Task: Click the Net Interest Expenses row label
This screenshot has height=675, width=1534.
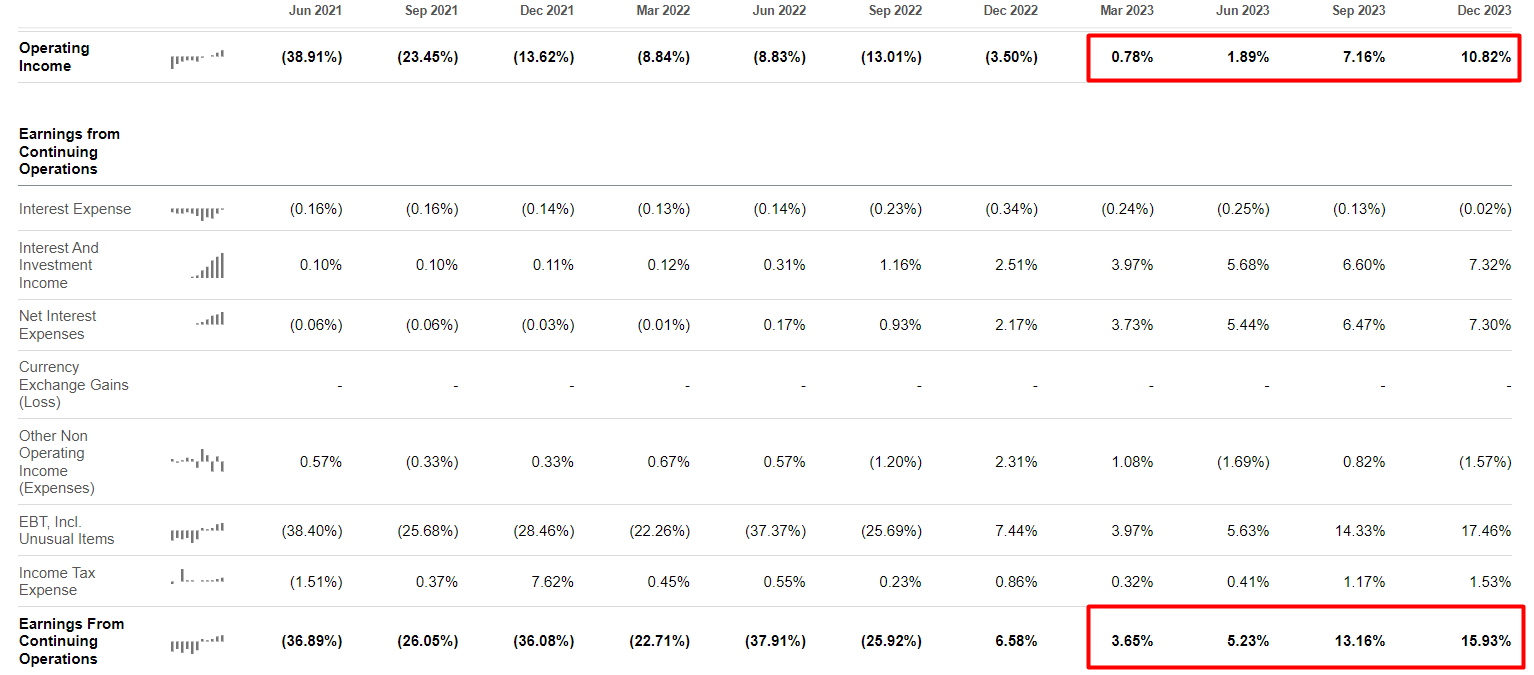Action: 57,325
